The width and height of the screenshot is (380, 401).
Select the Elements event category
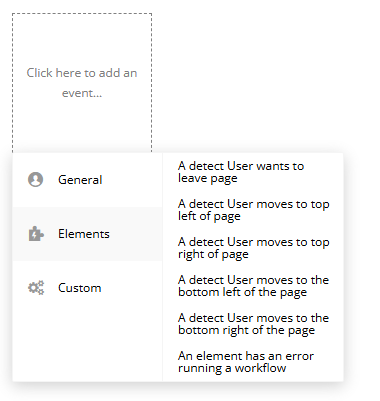click(x=87, y=234)
